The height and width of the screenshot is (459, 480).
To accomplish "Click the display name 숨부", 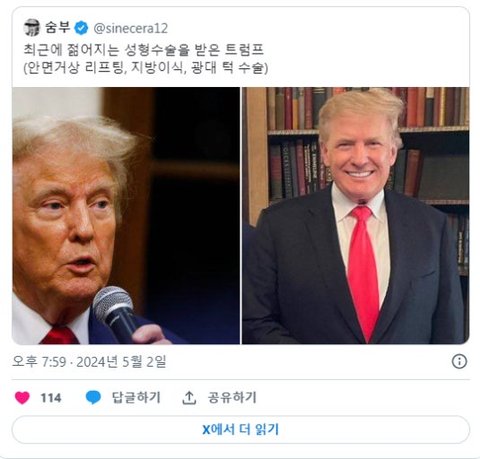I will [x=58, y=27].
